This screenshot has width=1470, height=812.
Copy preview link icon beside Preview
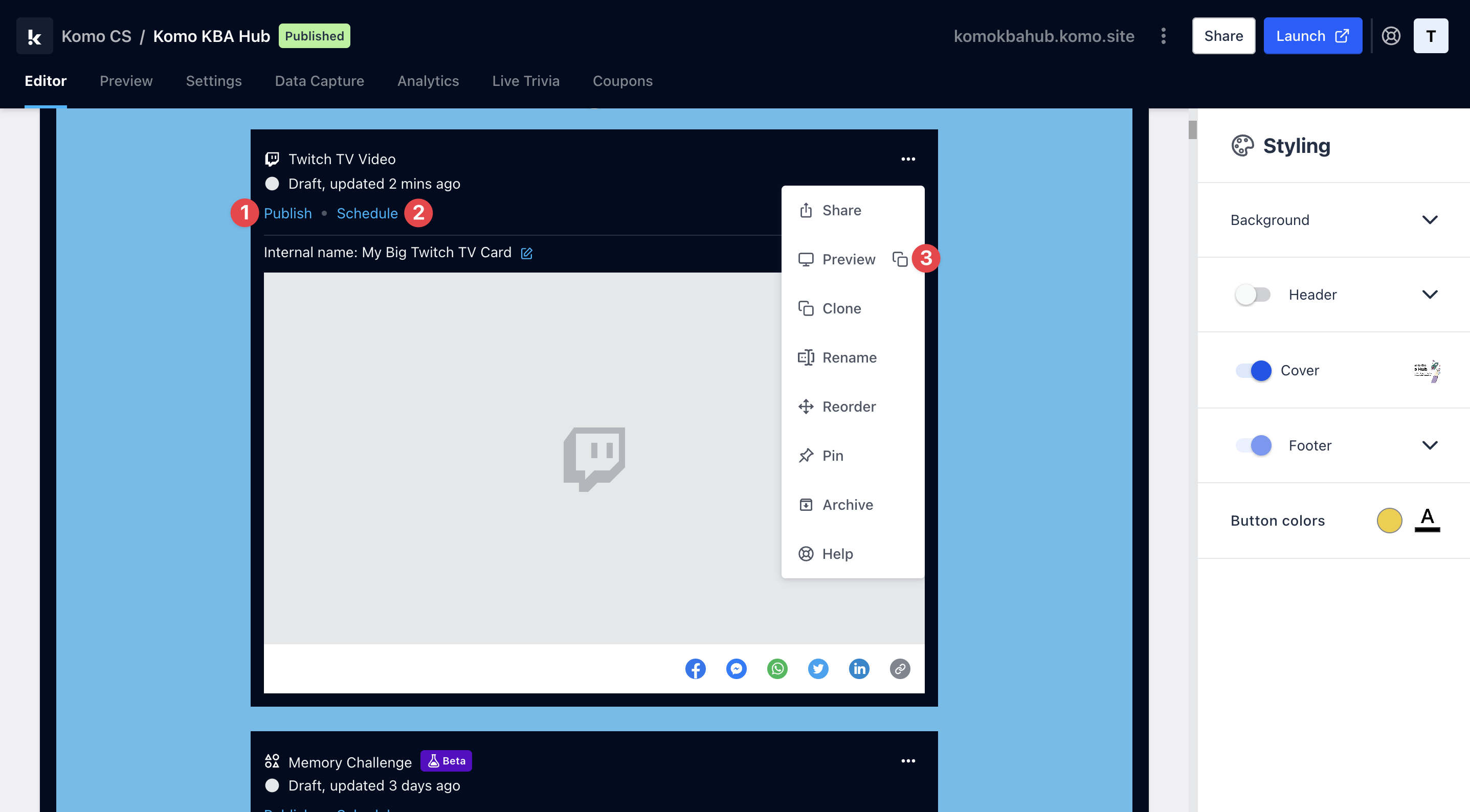pyautogui.click(x=899, y=259)
